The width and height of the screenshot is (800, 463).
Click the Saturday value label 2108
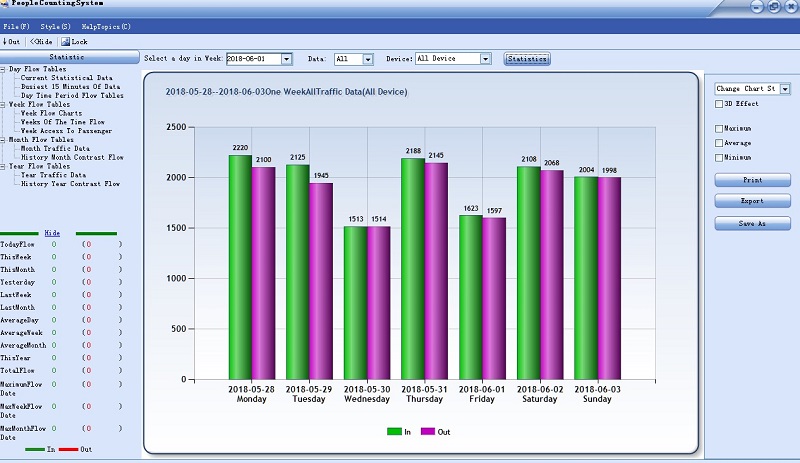529,159
